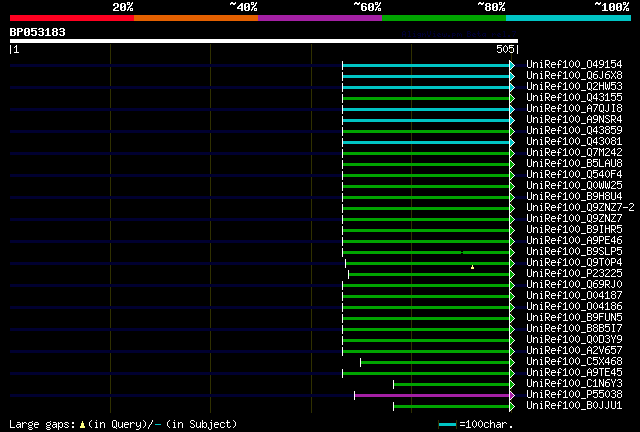Open the UniRef100_Q6J6X8 entry
Image resolution: width=640 pixels, height=432 pixels.
(x=574, y=76)
